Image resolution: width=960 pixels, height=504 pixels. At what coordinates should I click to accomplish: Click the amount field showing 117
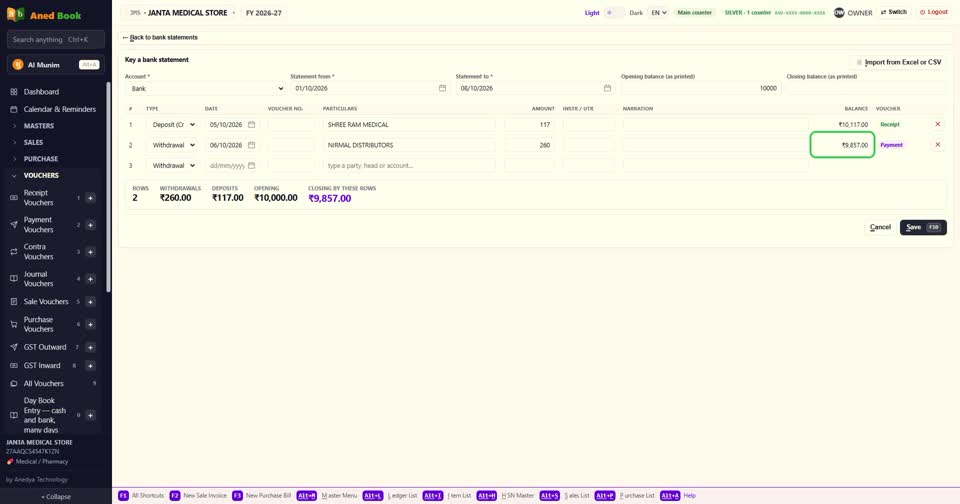point(530,124)
